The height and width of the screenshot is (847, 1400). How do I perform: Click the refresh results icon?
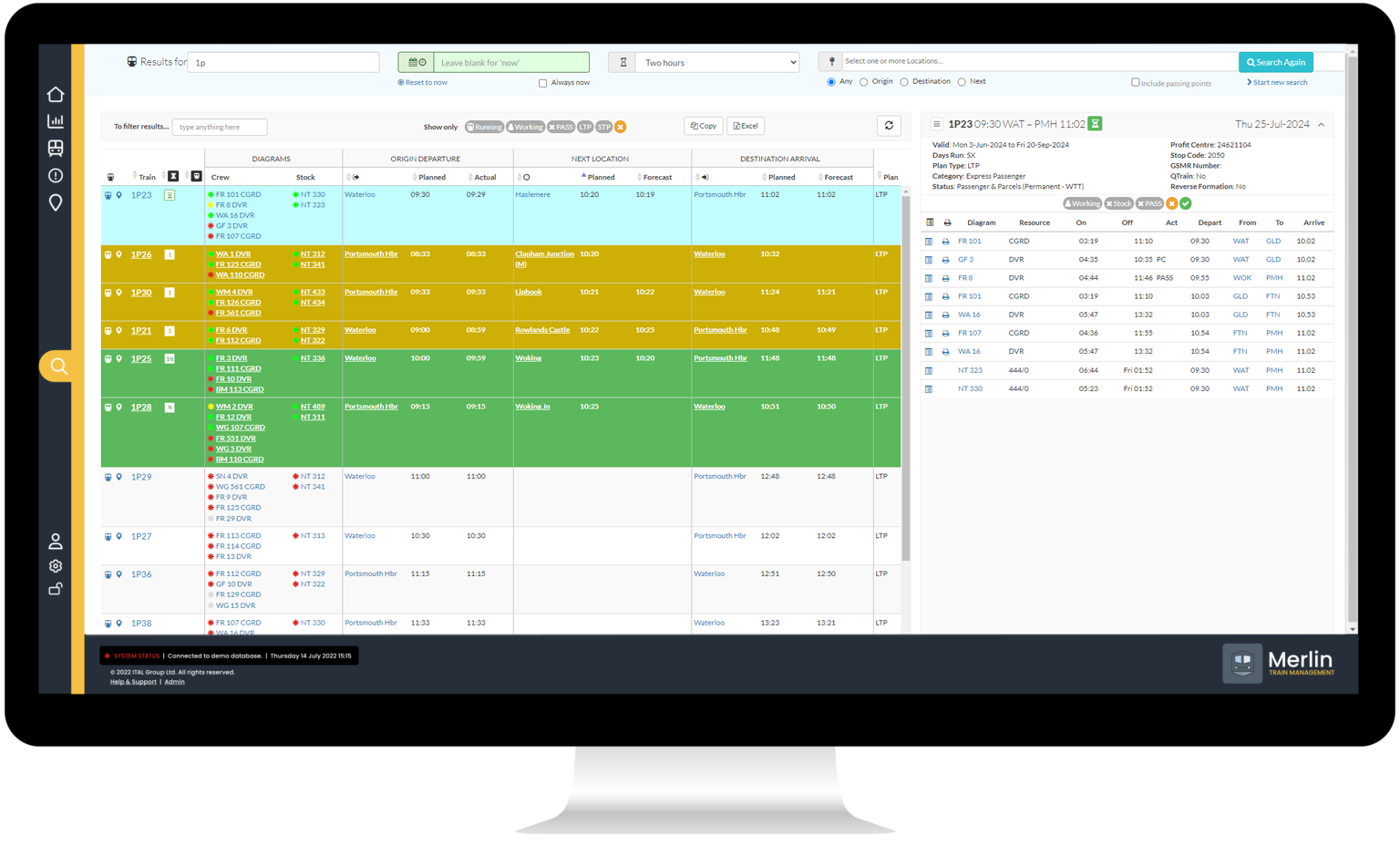tap(889, 126)
